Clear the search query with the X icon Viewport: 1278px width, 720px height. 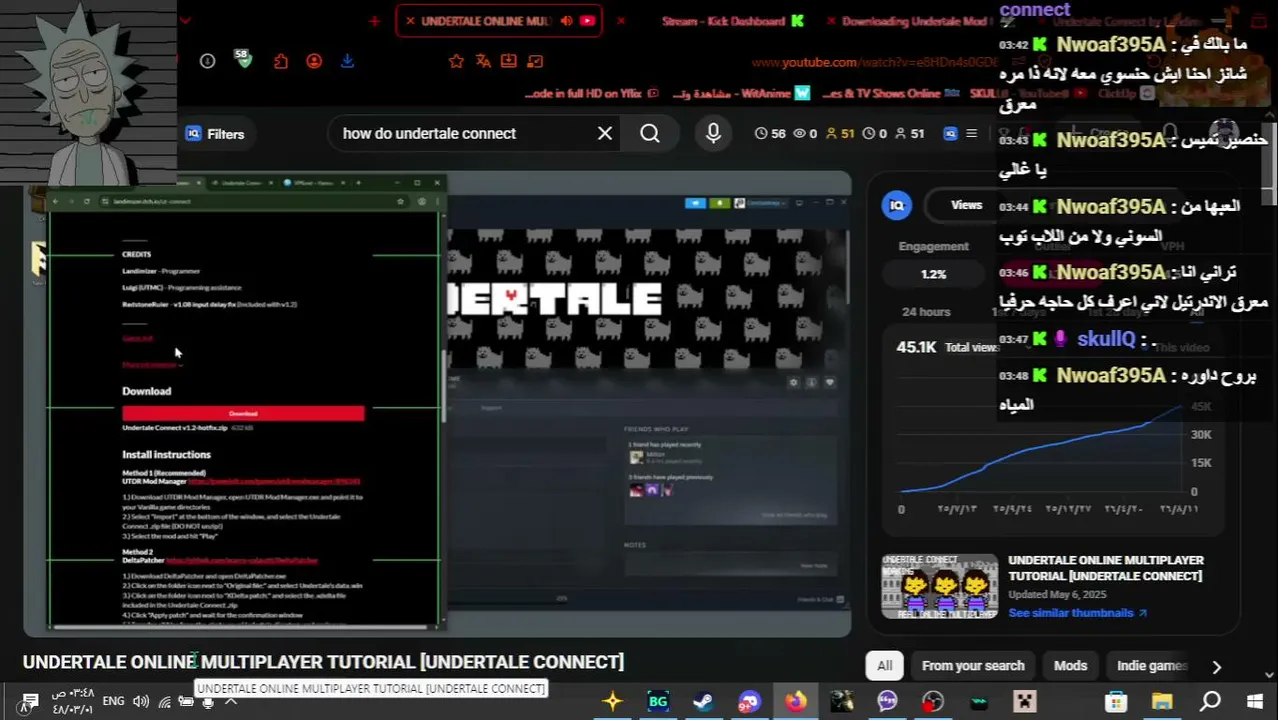click(x=605, y=133)
